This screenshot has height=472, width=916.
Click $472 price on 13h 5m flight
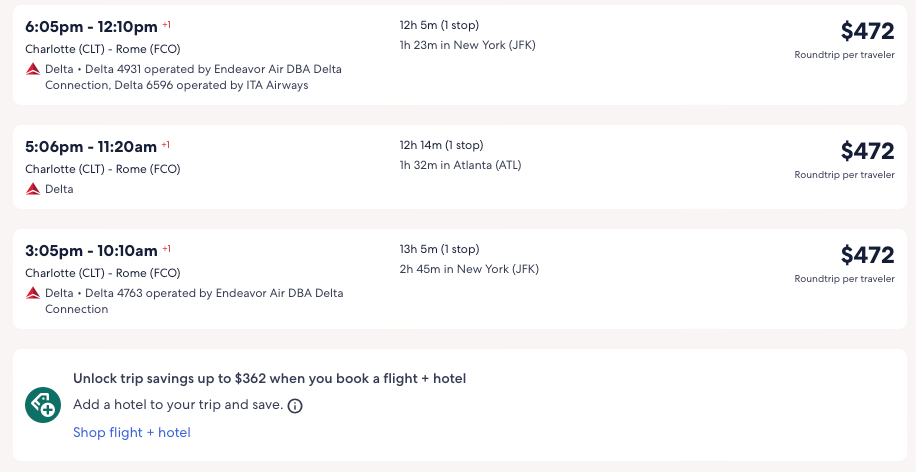click(867, 255)
